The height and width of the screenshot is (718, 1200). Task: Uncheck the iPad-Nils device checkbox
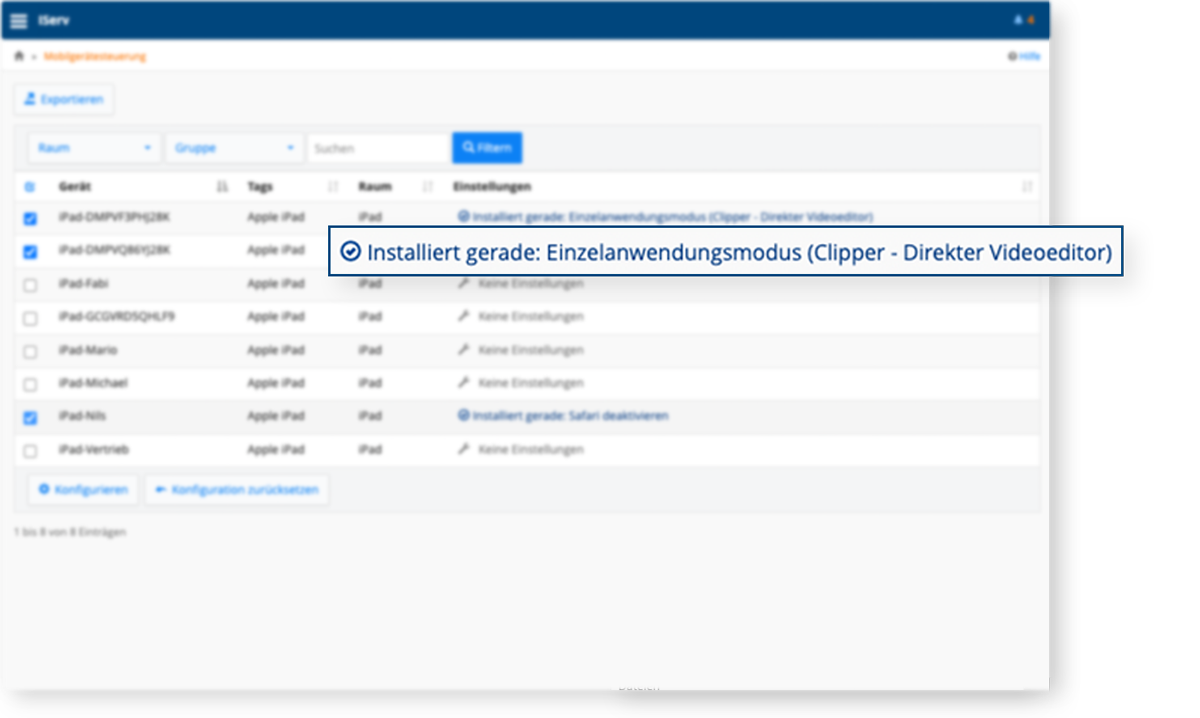[x=30, y=418]
